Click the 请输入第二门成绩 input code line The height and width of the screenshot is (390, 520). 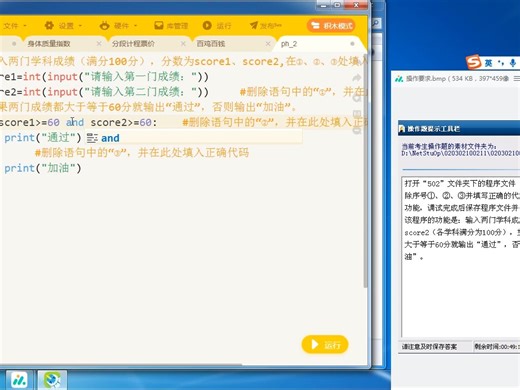[104, 92]
